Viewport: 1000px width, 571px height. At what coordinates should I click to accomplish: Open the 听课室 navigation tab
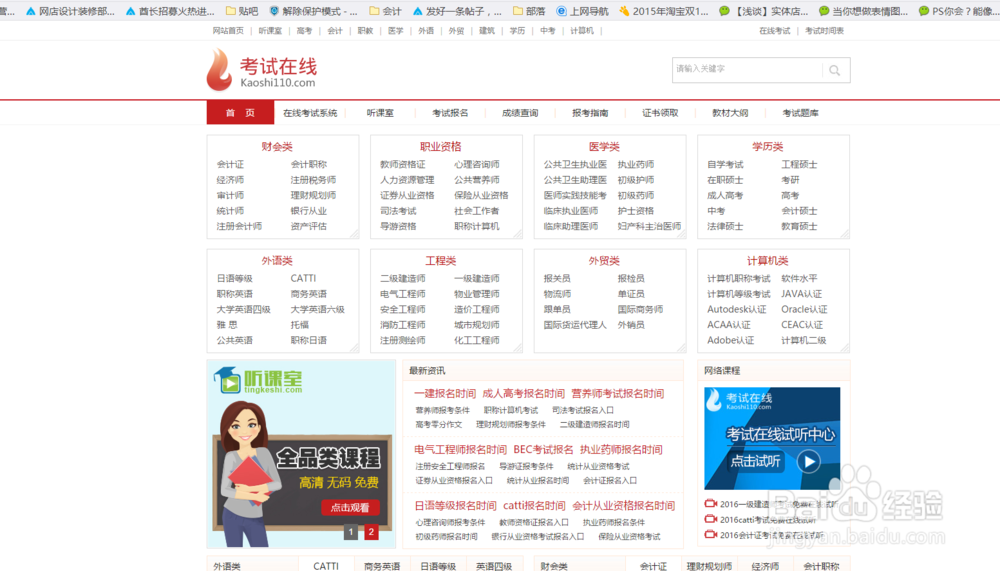coord(380,113)
